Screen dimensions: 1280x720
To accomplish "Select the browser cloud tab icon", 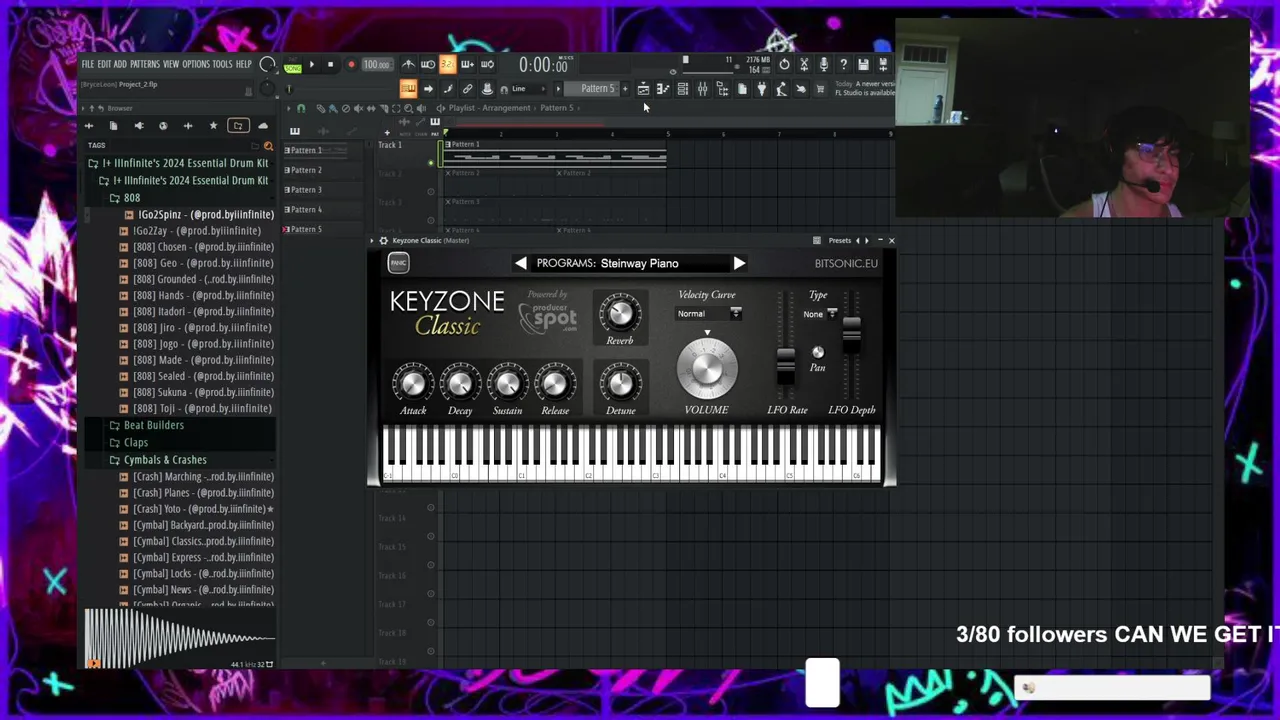I will pos(263,126).
